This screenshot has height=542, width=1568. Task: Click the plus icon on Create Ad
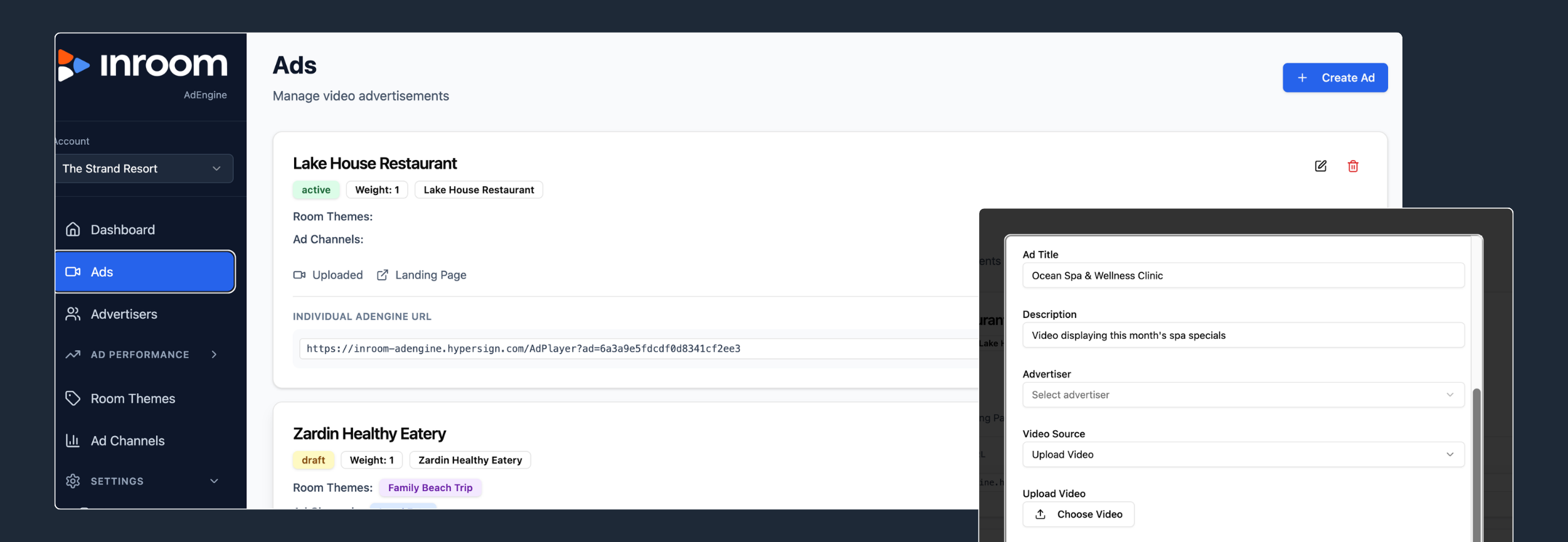coord(1302,78)
